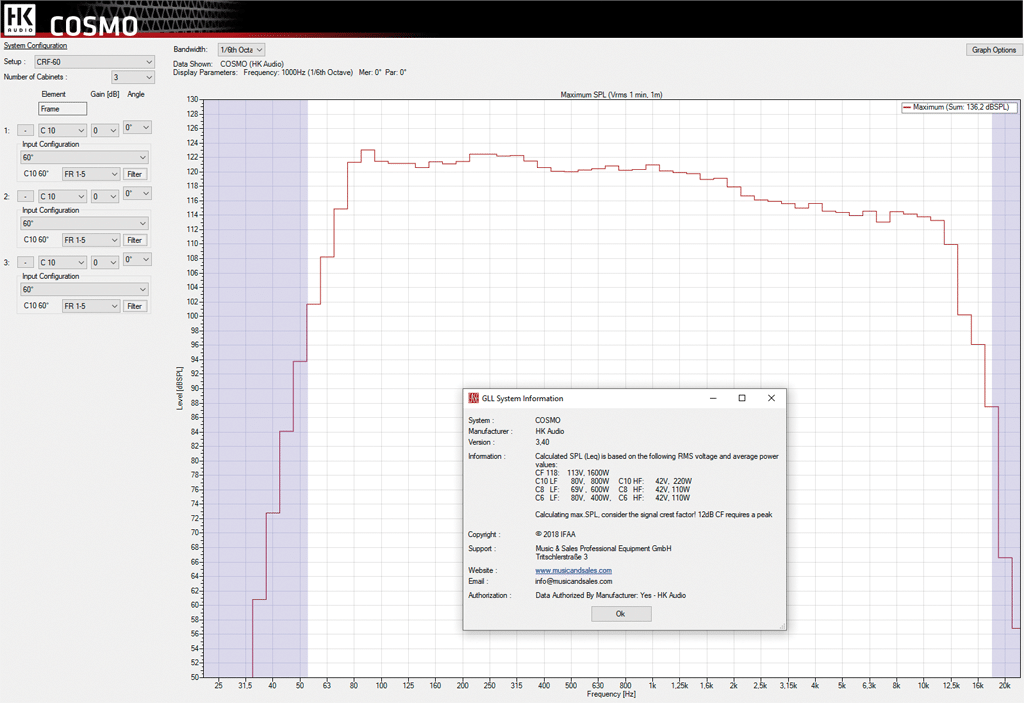Expand first cabinet's 60° Input Configuration dropdown

85,157
